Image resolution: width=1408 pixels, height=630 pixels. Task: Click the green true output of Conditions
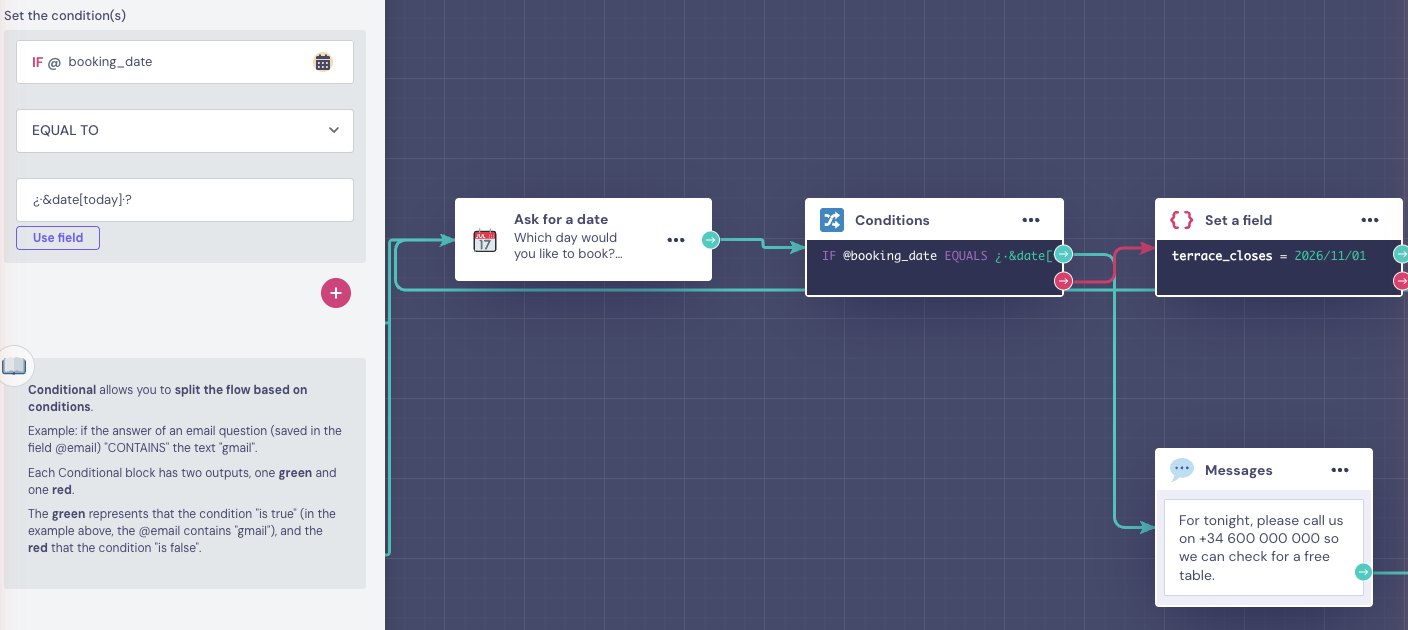pos(1063,254)
